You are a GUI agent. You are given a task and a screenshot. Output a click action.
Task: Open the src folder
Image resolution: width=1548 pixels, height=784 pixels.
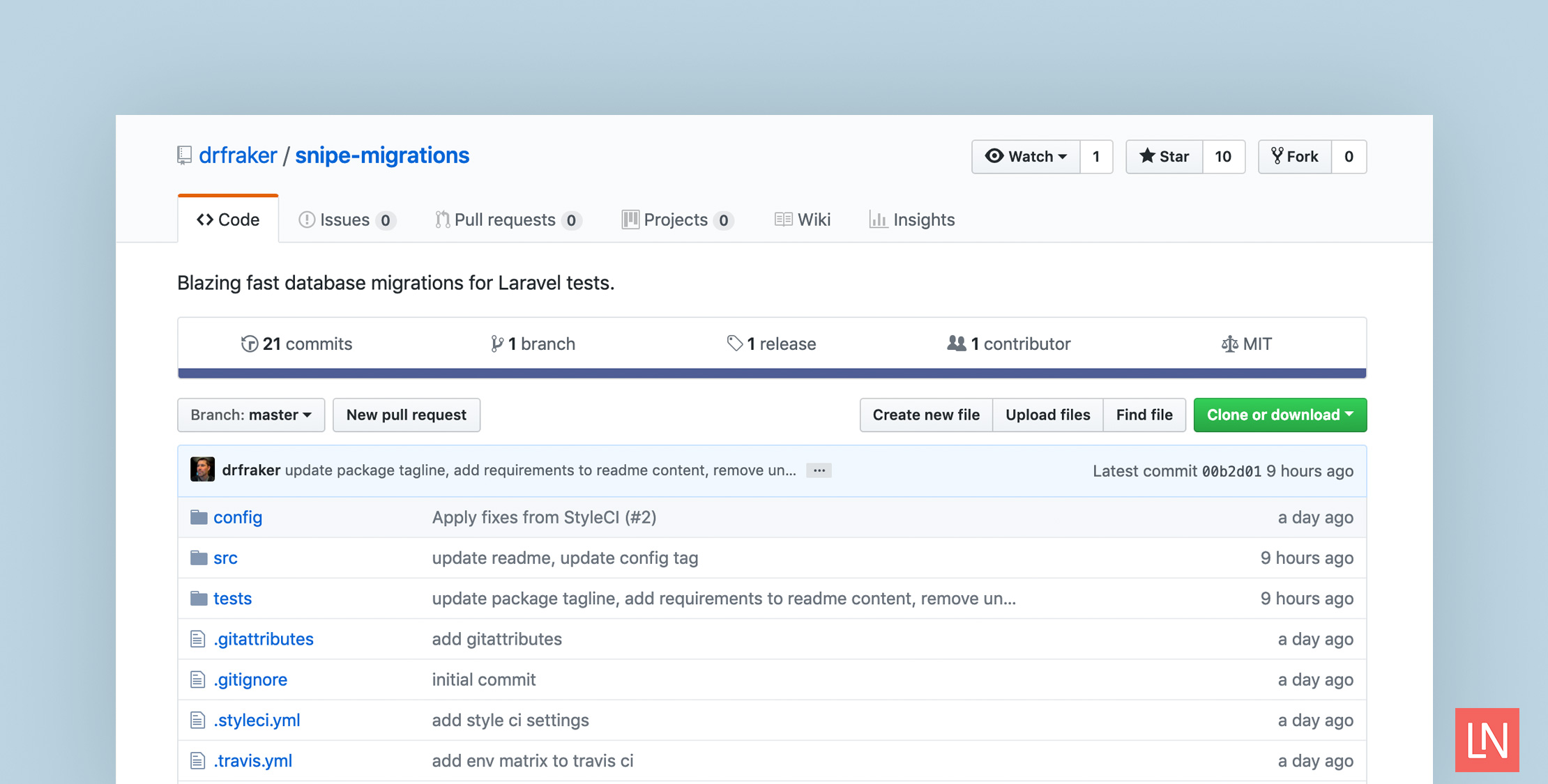point(224,557)
